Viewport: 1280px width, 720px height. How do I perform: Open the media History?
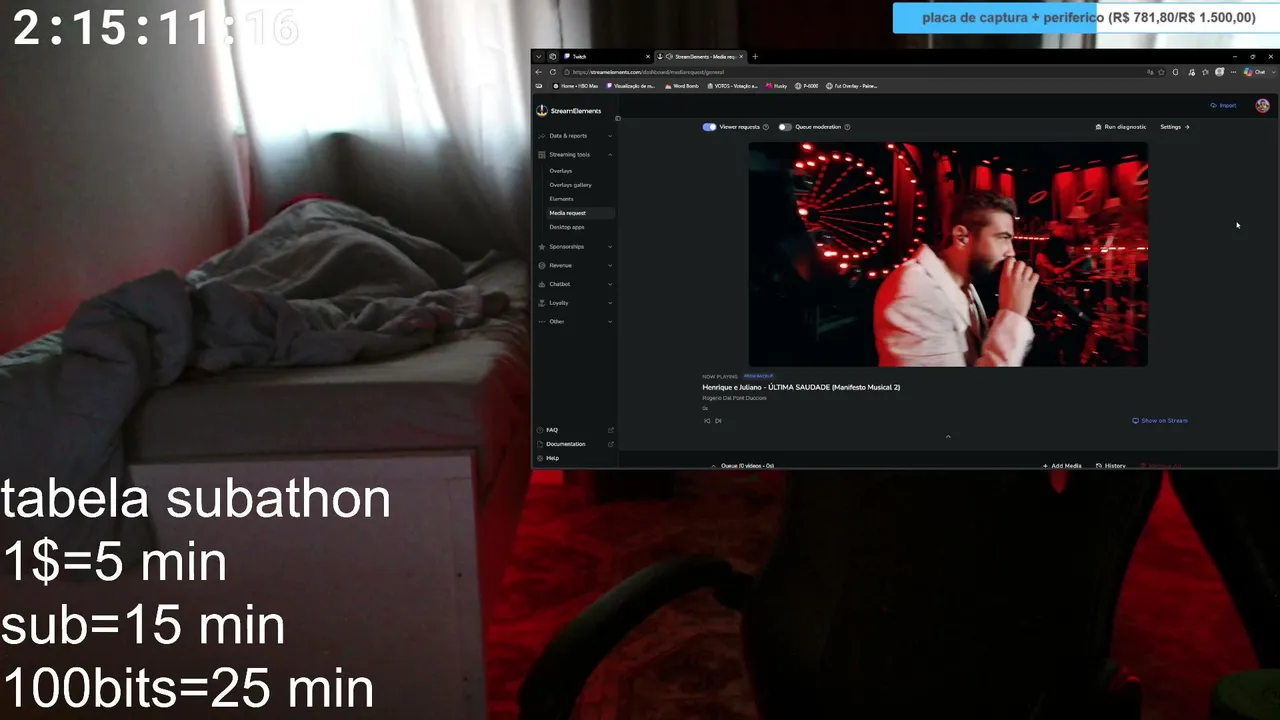(x=1111, y=466)
